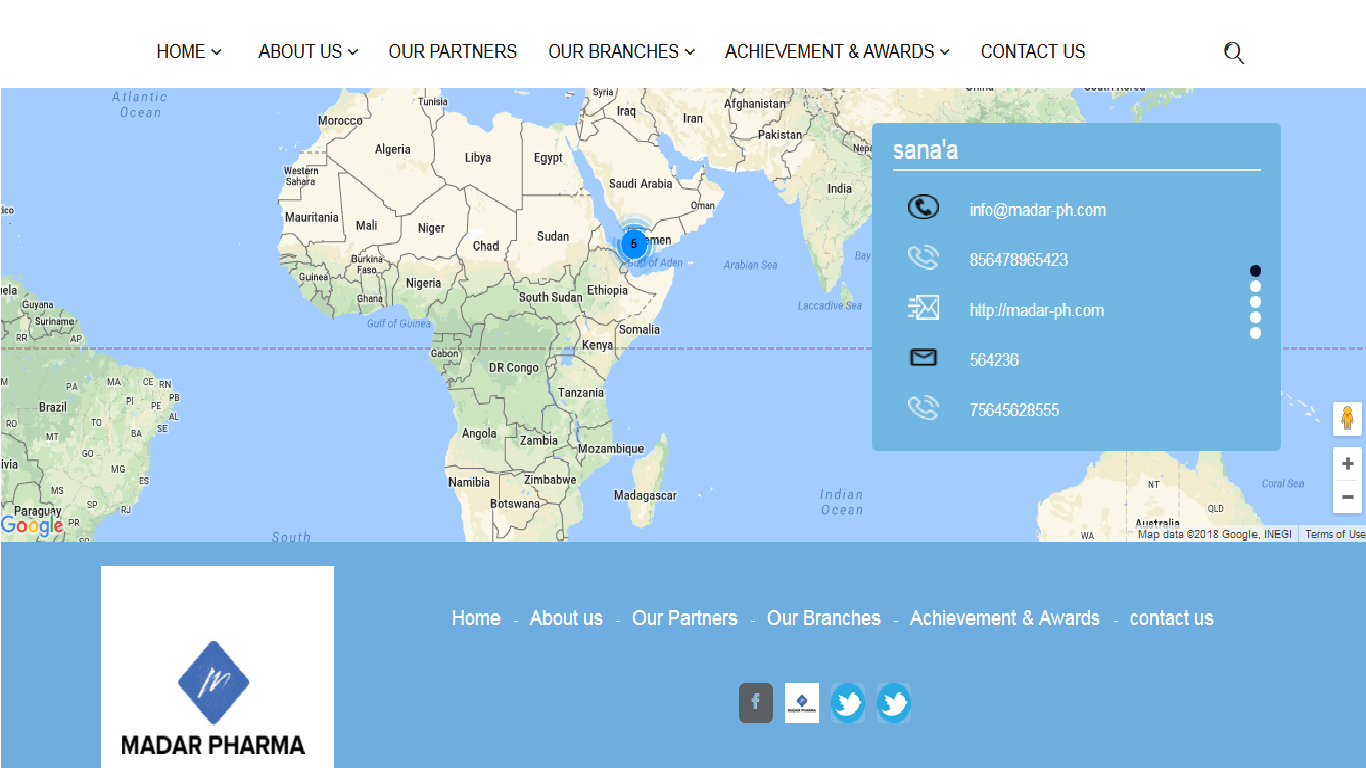Open the ABOUT US menu item
The width and height of the screenshot is (1366, 768).
coord(300,51)
